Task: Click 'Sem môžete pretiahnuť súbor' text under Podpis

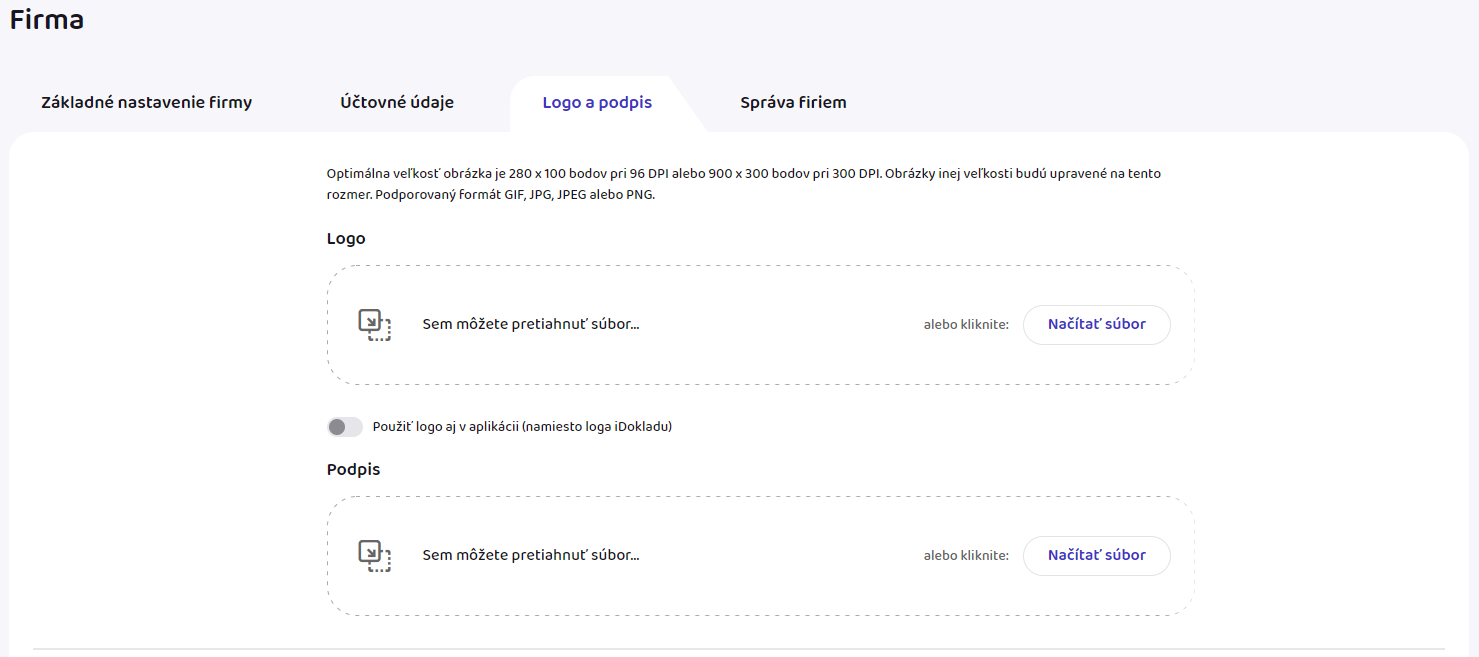Action: 530,556
